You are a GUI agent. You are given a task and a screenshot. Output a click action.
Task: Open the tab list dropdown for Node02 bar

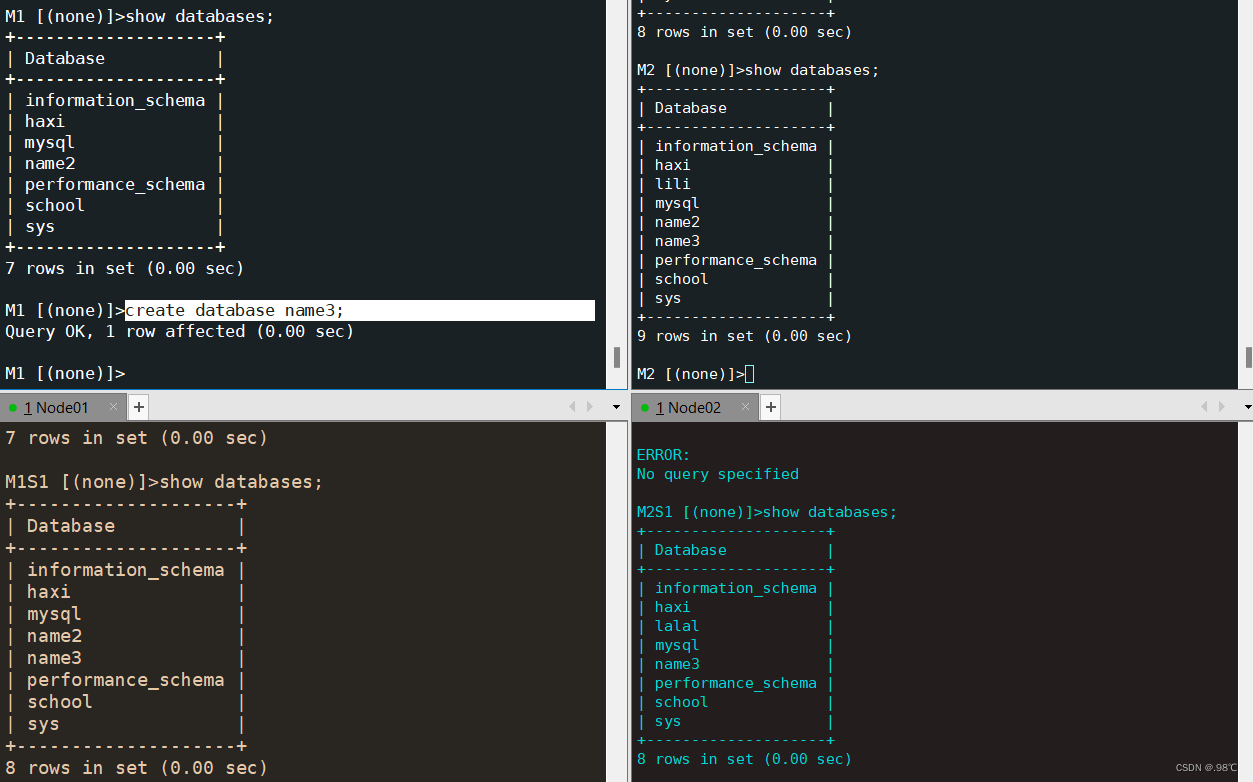[x=1247, y=408]
